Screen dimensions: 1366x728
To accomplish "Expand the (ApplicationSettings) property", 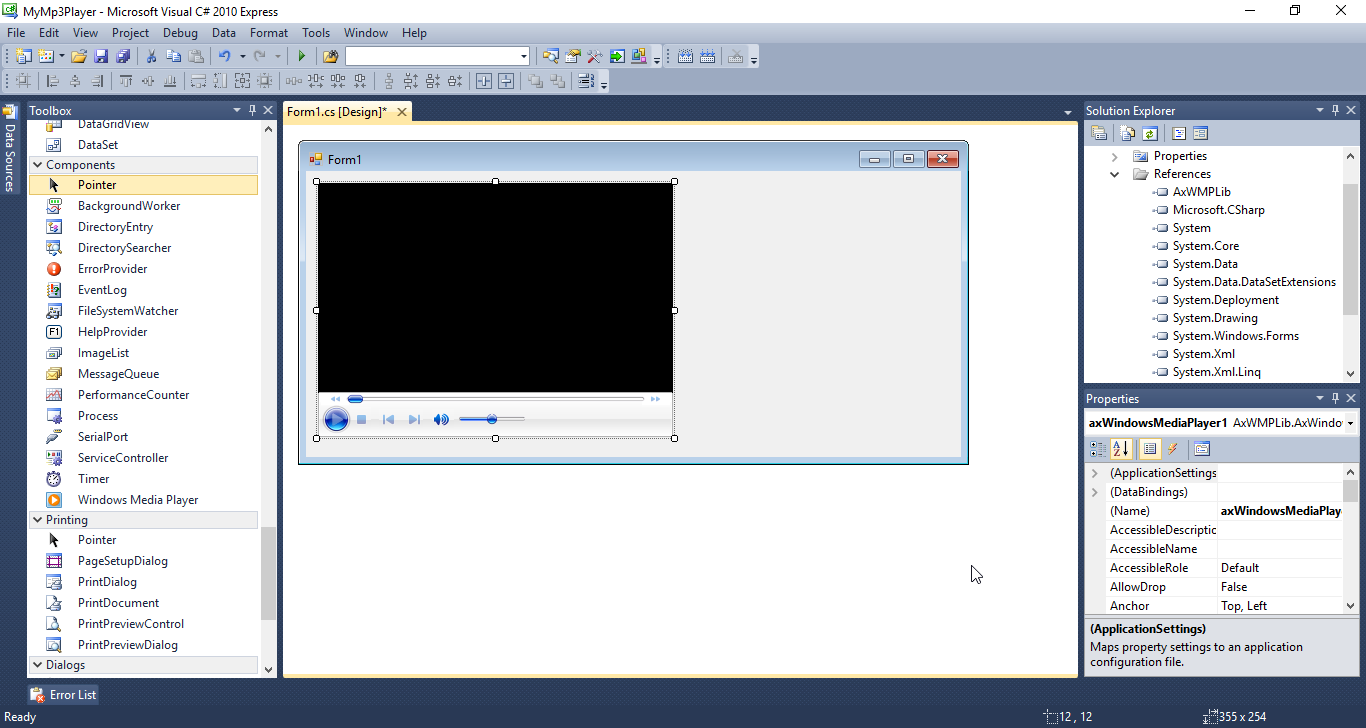I will click(x=1095, y=473).
